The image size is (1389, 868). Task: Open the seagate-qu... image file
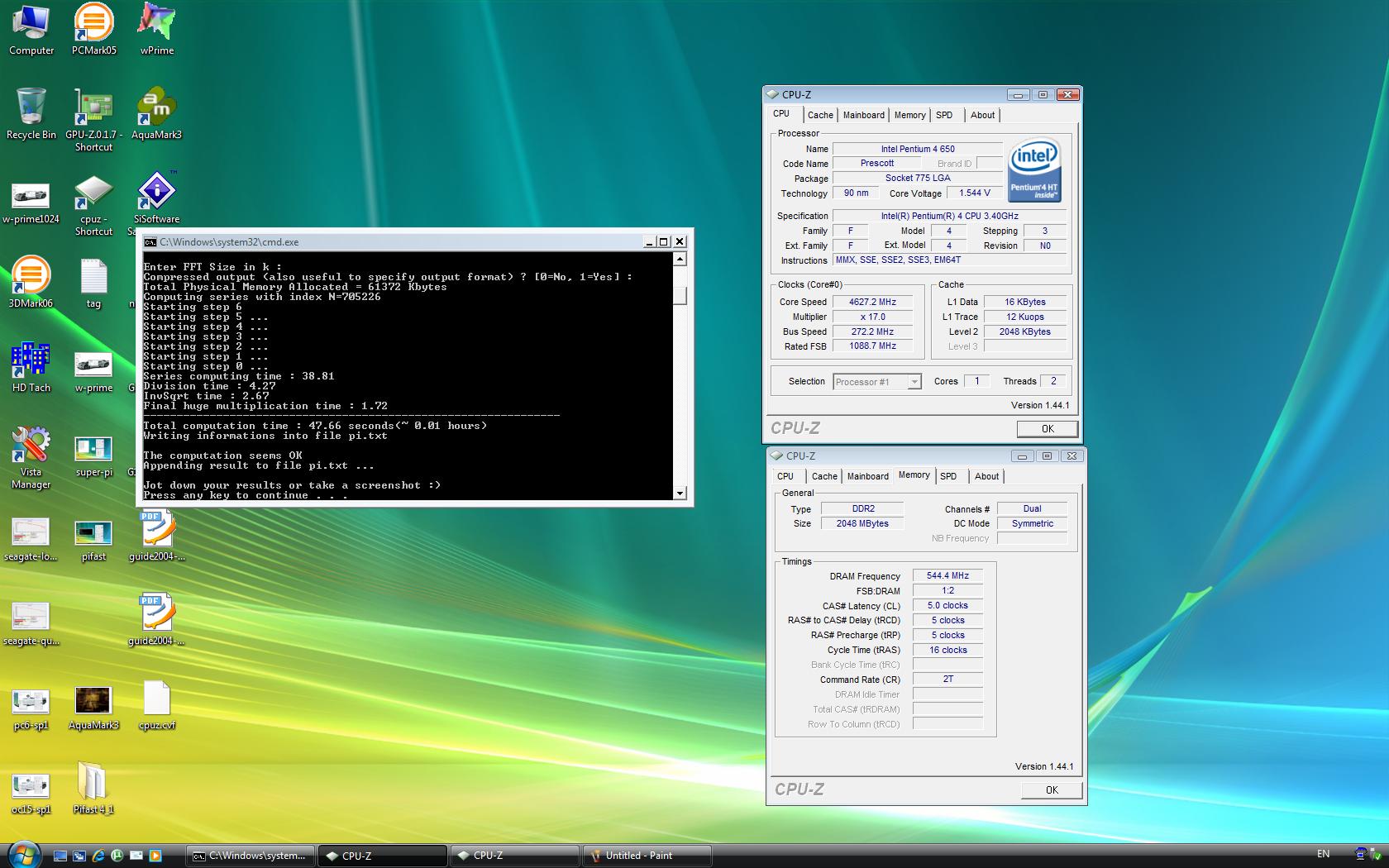tap(31, 623)
